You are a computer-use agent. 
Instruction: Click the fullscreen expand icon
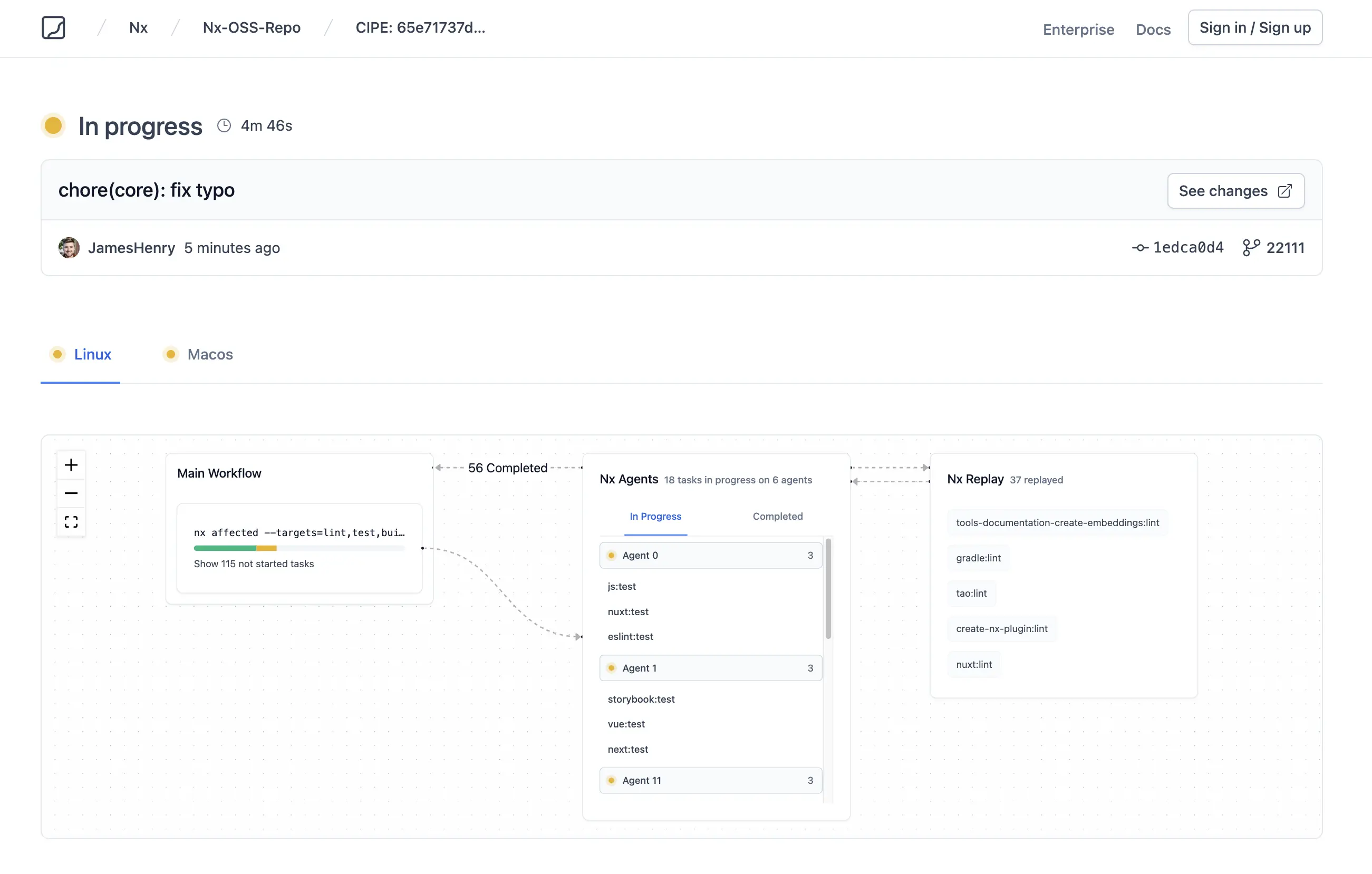click(70, 521)
